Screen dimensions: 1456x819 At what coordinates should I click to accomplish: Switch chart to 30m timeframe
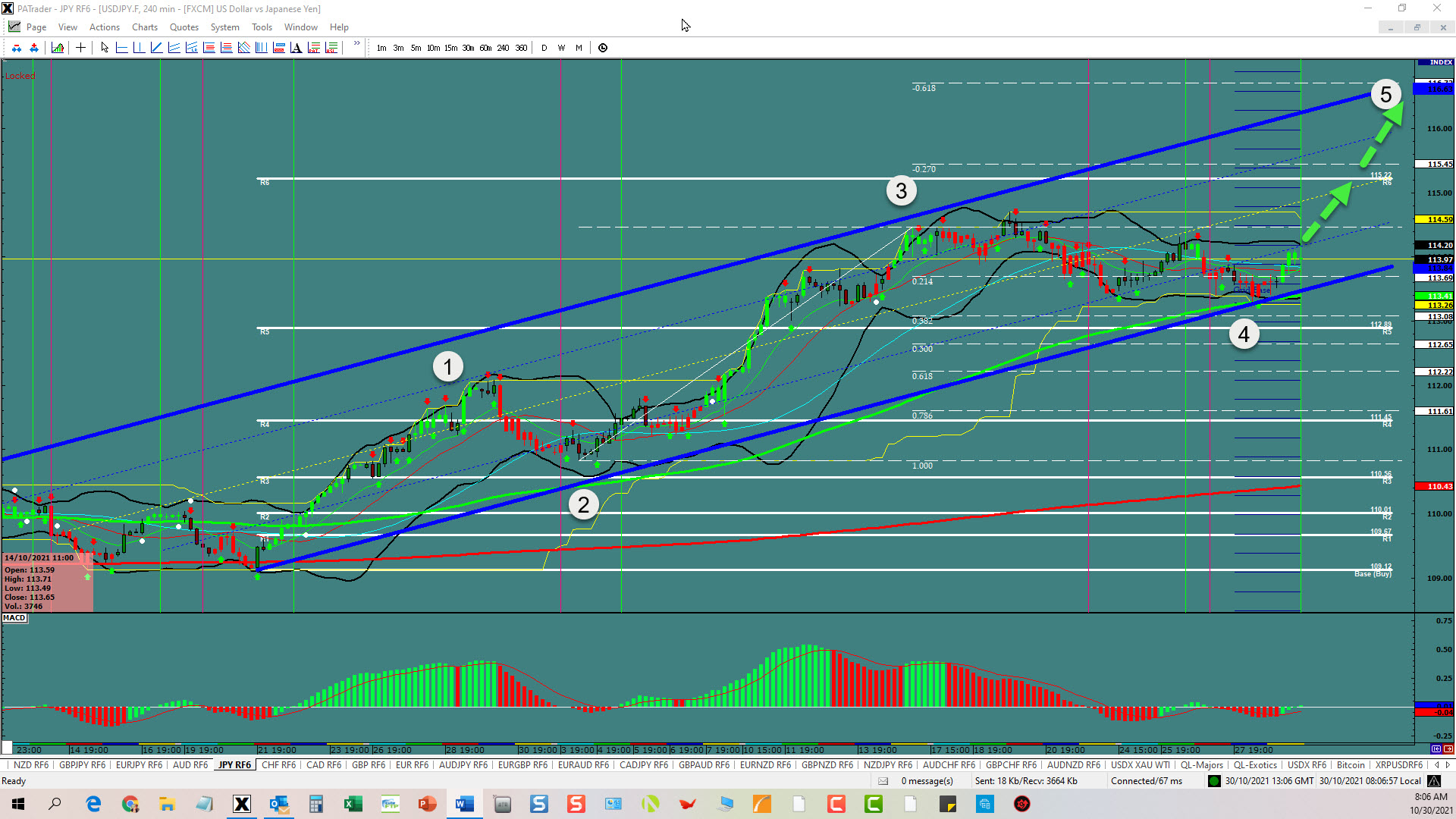(x=468, y=48)
